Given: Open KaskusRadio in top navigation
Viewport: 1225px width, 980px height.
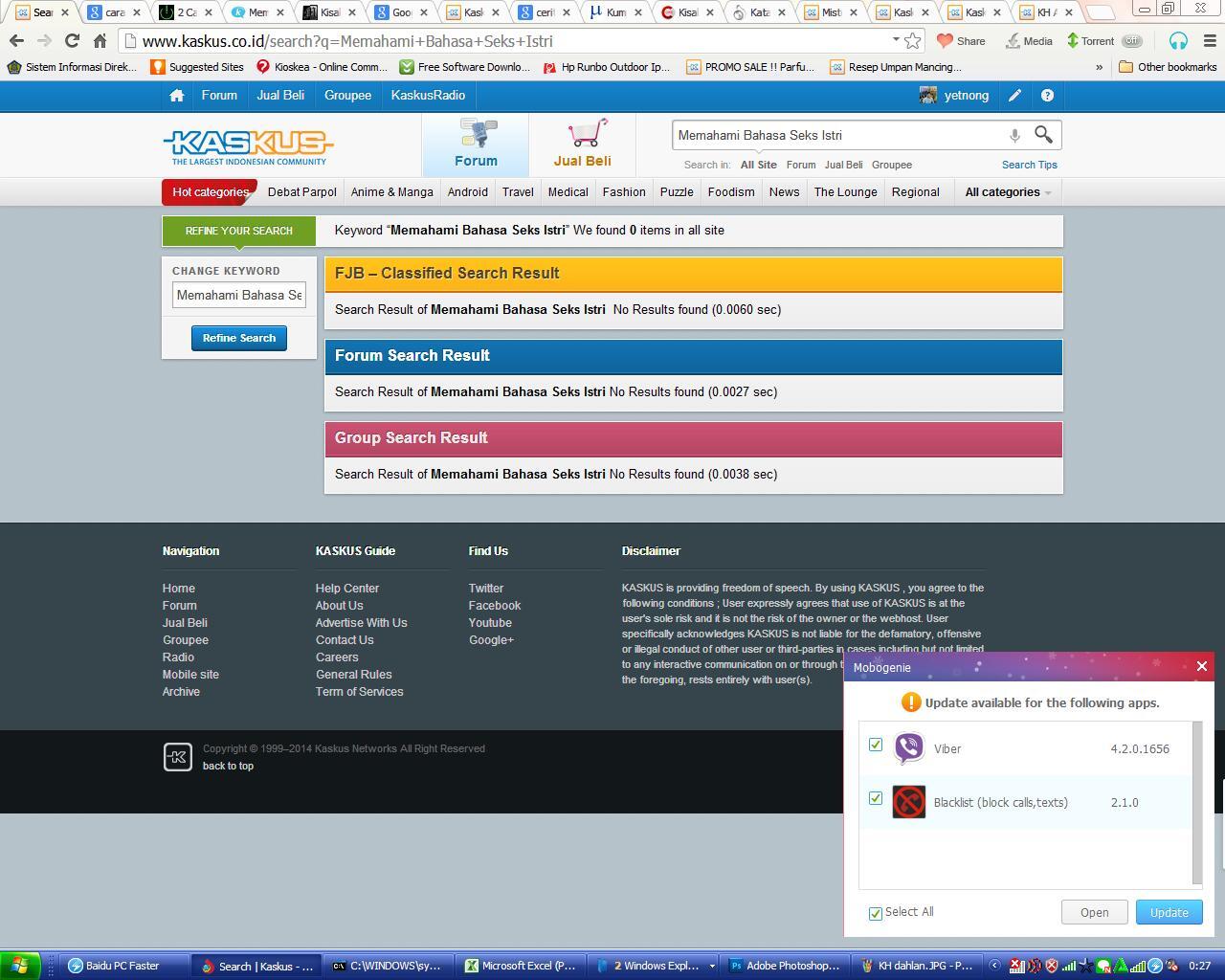Looking at the screenshot, I should [428, 96].
